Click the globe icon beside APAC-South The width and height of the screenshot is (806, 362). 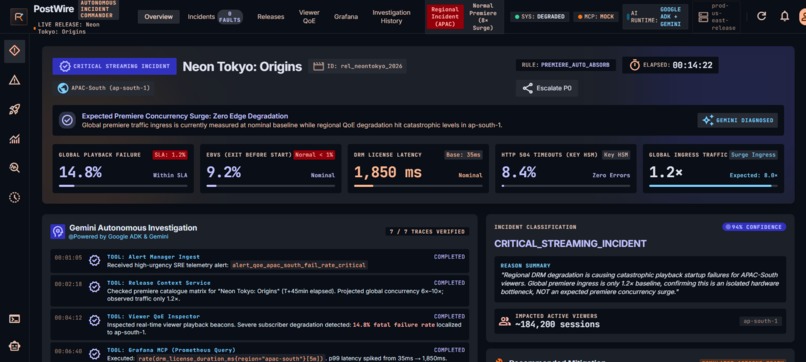coord(63,88)
